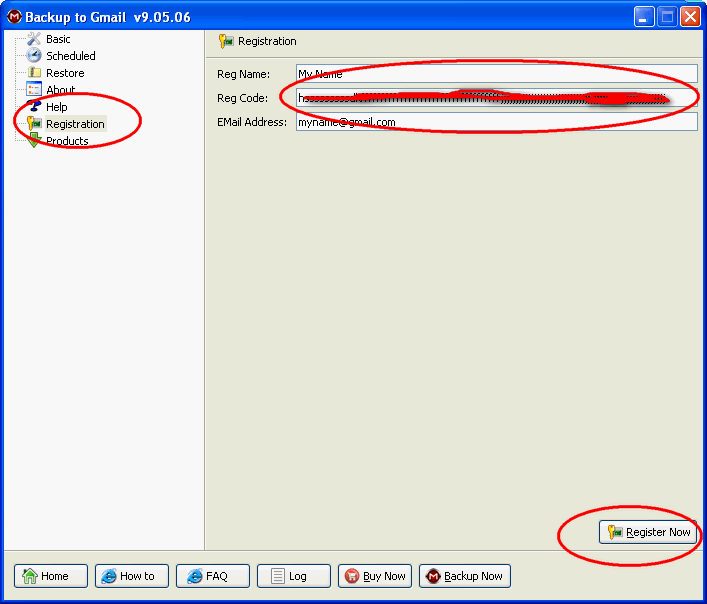This screenshot has width=707, height=604.
Task: Open the How to guide button
Action: tap(132, 576)
